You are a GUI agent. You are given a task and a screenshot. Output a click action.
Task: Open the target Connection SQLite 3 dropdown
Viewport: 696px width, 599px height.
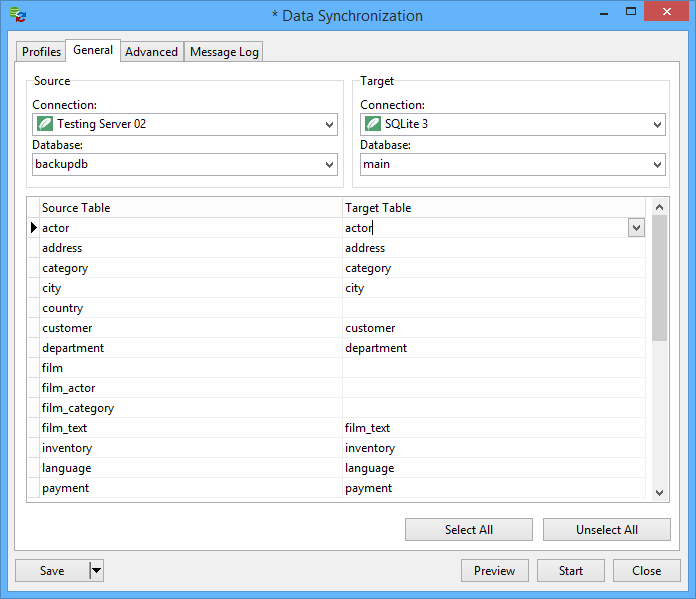click(657, 125)
